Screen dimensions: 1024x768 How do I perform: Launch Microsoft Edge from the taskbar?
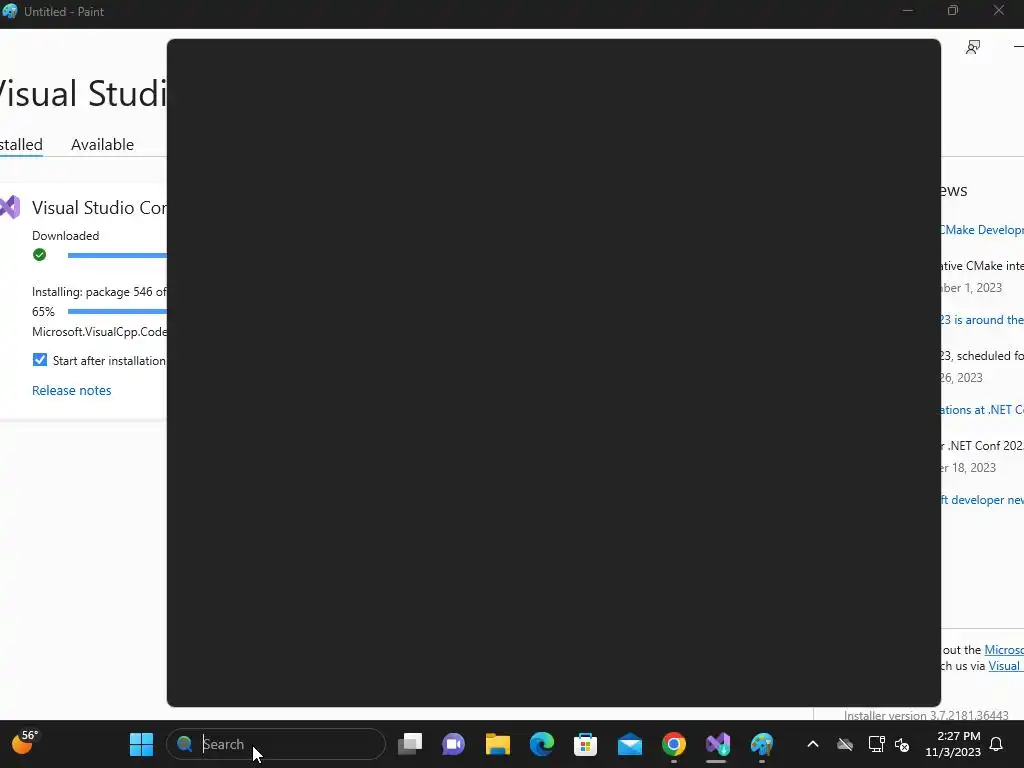[541, 744]
